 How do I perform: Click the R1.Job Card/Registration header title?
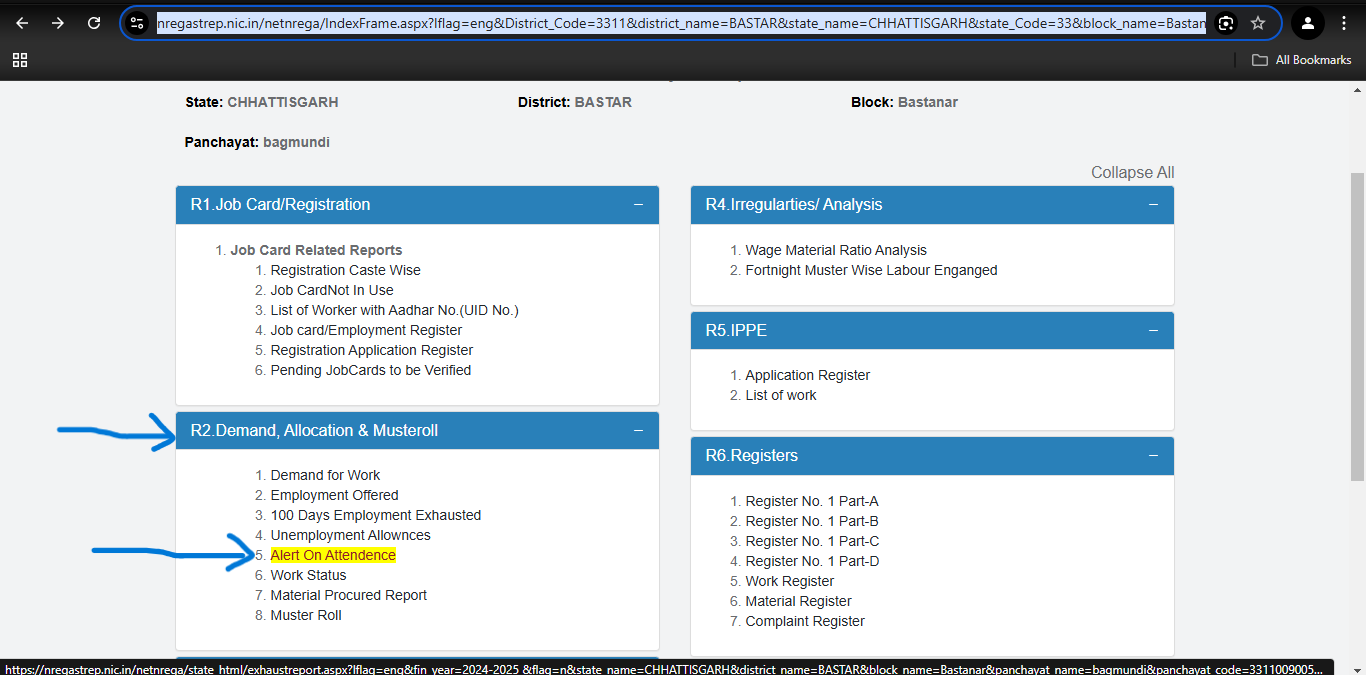(x=281, y=205)
